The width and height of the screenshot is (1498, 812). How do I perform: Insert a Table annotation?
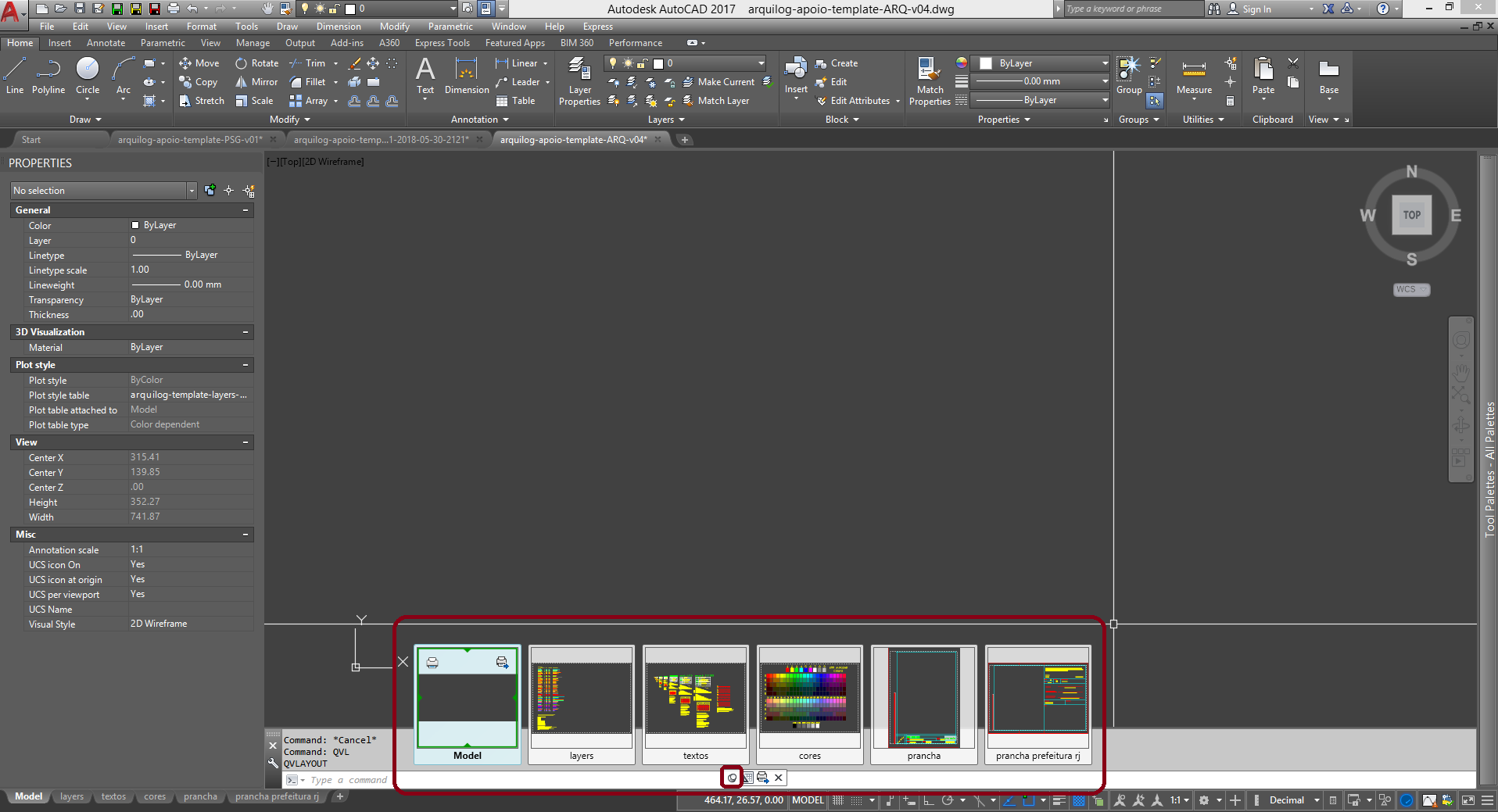pyautogui.click(x=518, y=100)
